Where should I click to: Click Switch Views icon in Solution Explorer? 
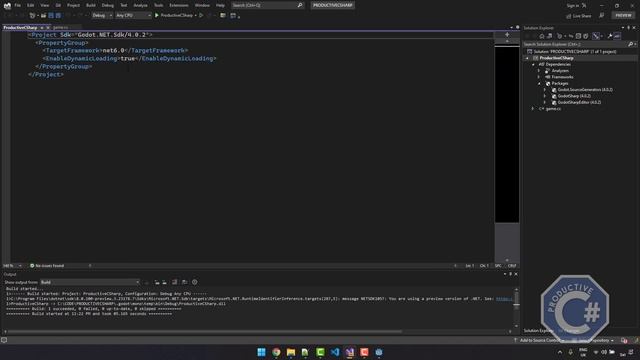549,36
